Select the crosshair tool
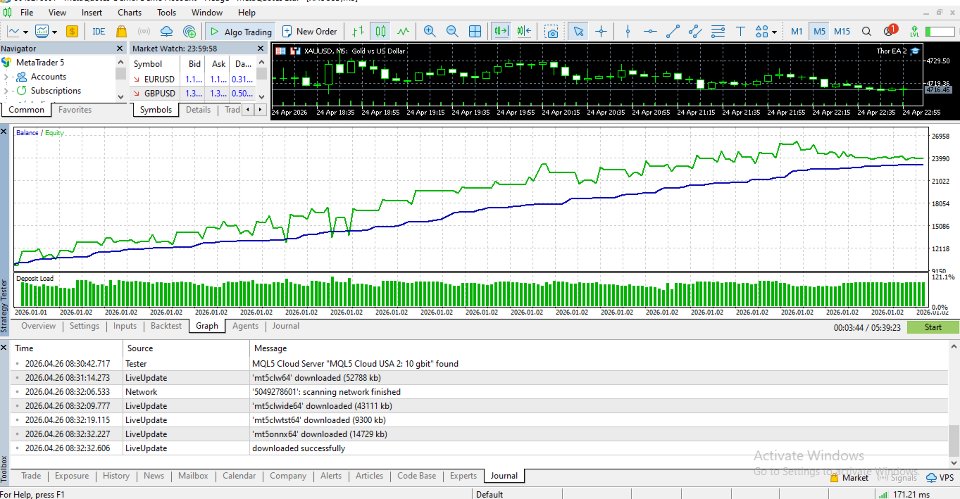The height and width of the screenshot is (499, 960). click(601, 31)
